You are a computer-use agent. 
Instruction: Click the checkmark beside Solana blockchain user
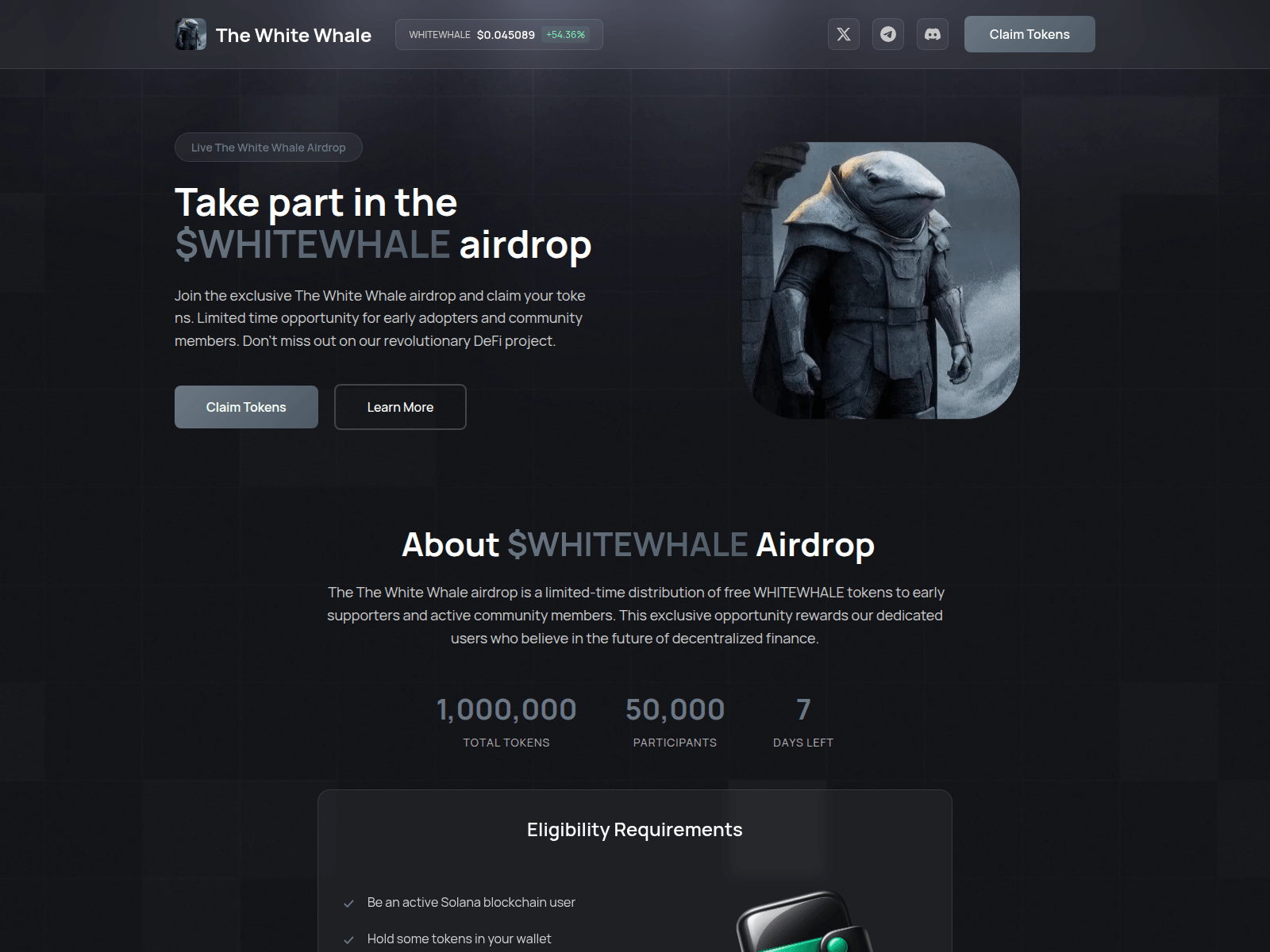click(x=348, y=903)
